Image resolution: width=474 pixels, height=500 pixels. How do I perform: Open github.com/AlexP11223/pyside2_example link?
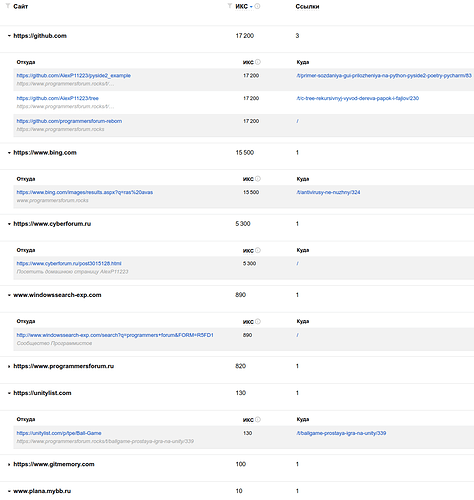coord(74,76)
